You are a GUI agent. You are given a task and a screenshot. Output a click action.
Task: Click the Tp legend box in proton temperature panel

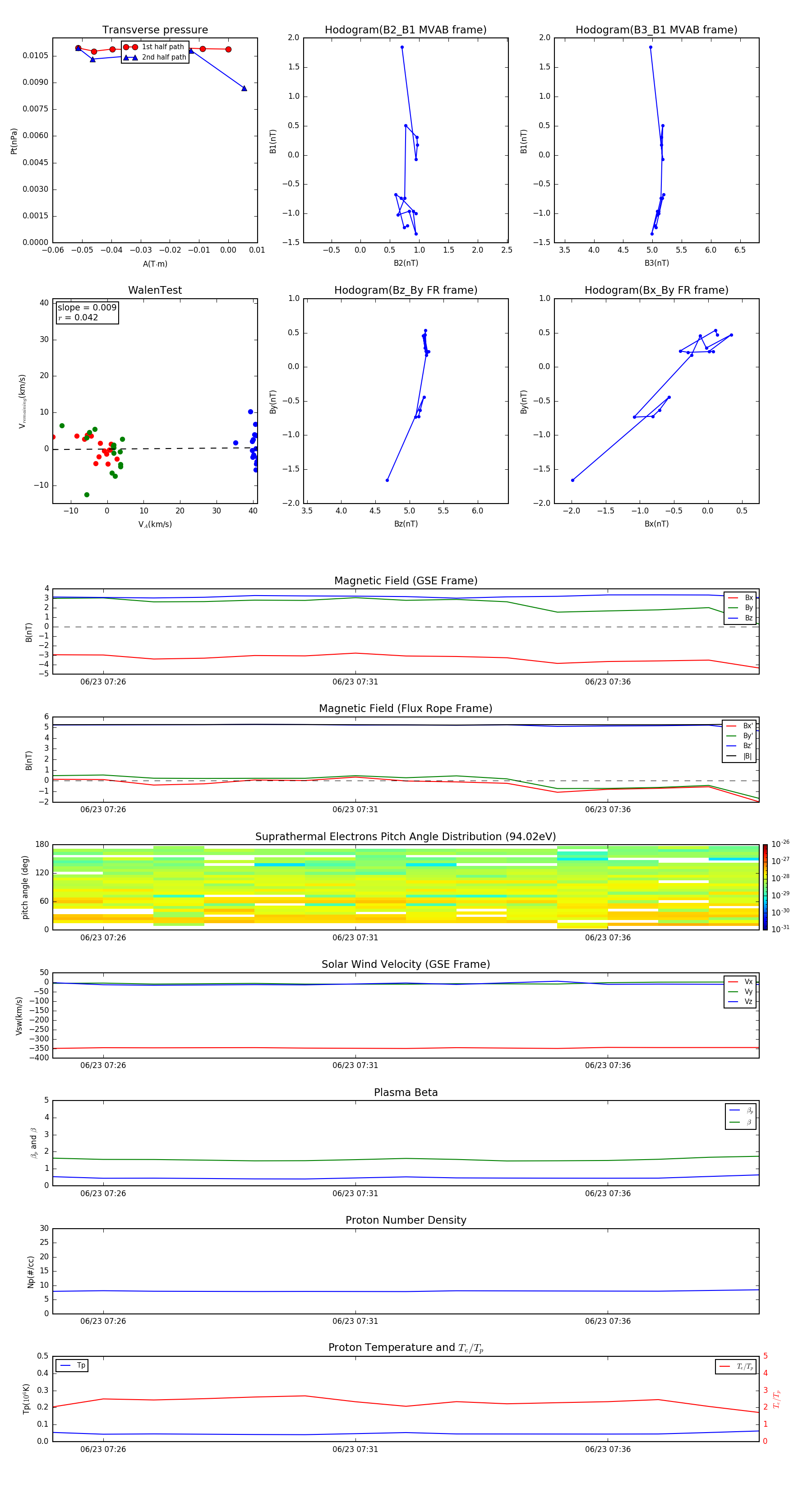click(72, 1365)
